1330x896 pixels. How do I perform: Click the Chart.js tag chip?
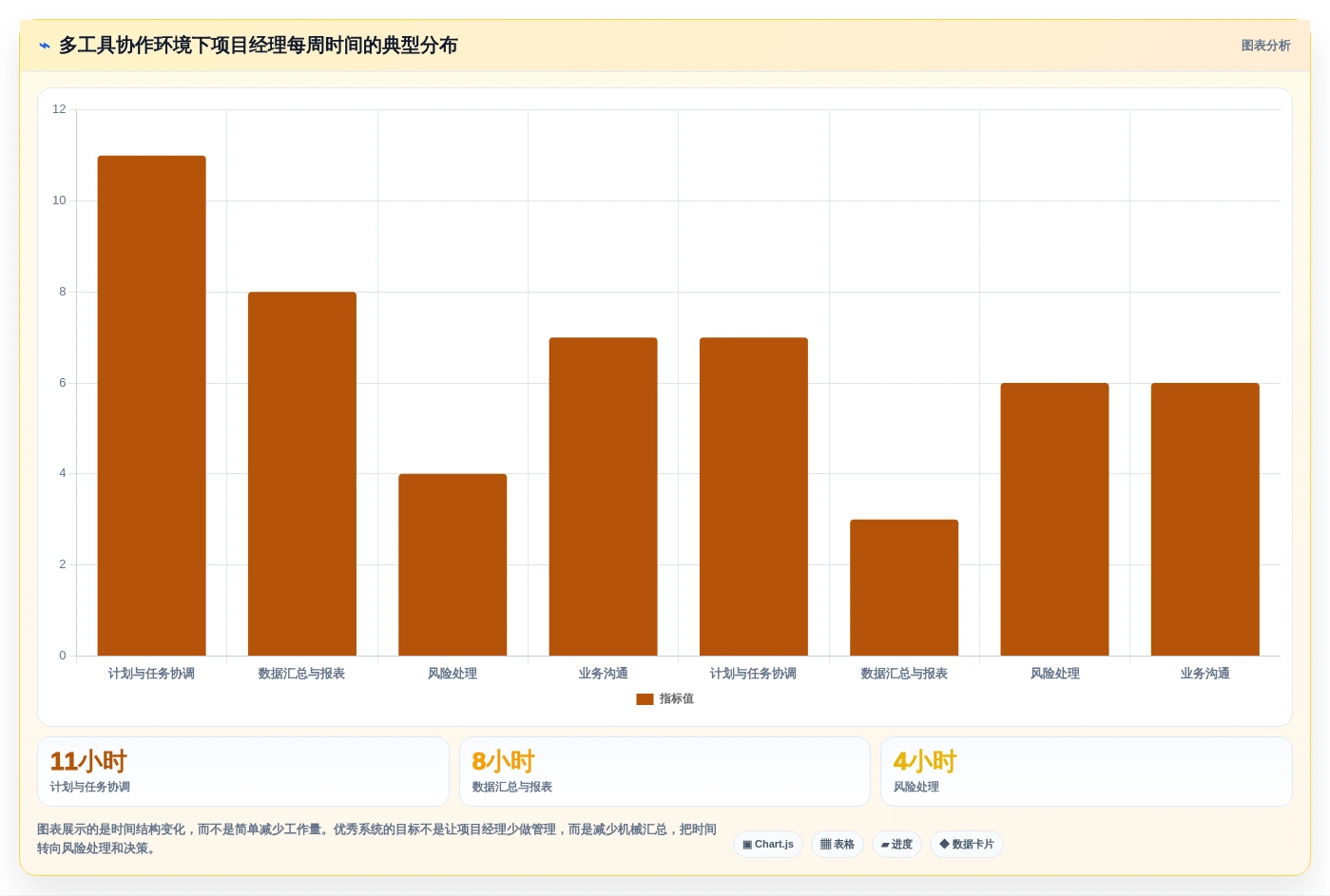tap(768, 844)
